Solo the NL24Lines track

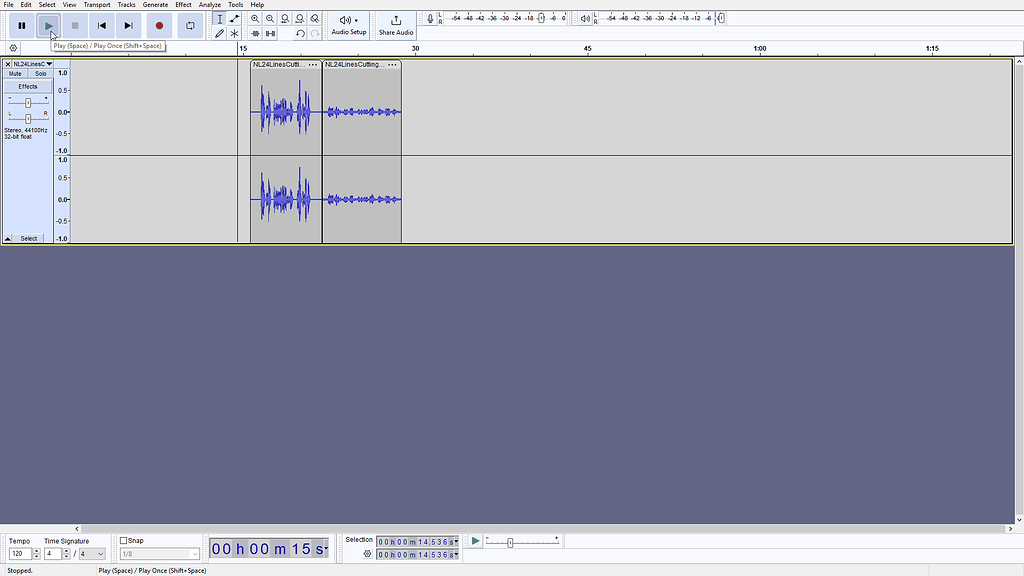point(40,74)
